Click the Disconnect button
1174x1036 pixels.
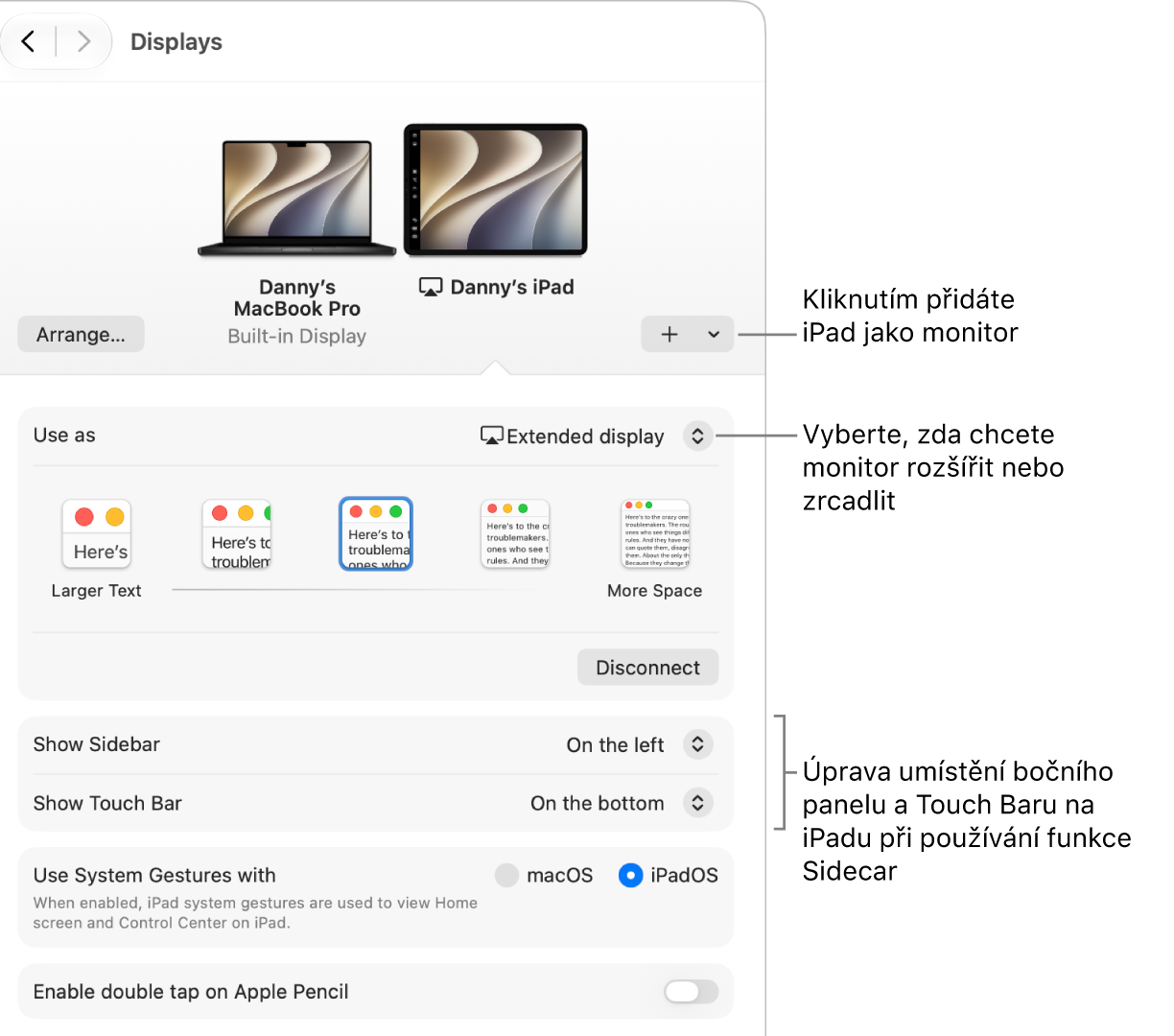(x=647, y=668)
